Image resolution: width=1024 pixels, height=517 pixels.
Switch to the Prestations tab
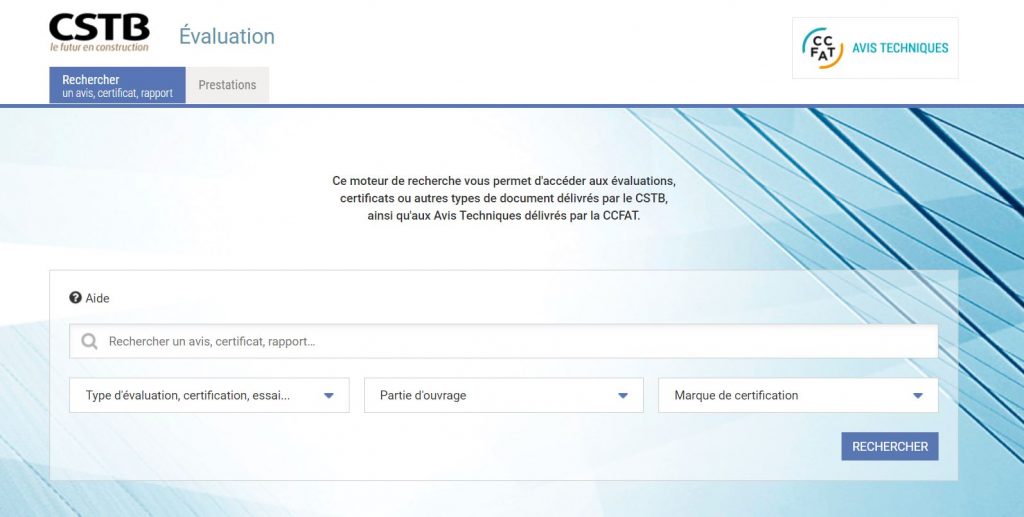click(x=227, y=85)
